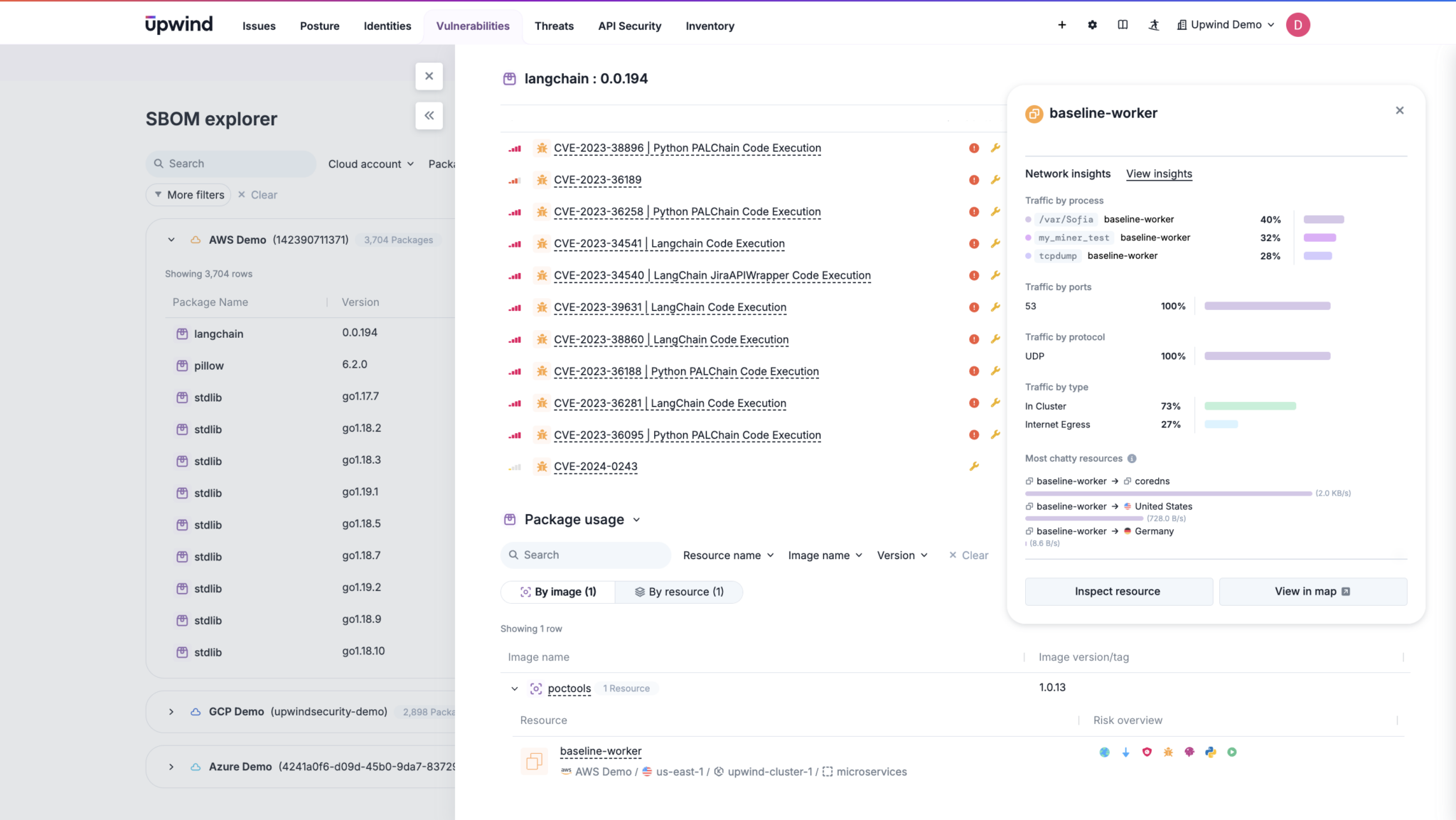The height and width of the screenshot is (820, 1456).
Task: Open the add (+) icon in the top bar
Action: (1061, 24)
